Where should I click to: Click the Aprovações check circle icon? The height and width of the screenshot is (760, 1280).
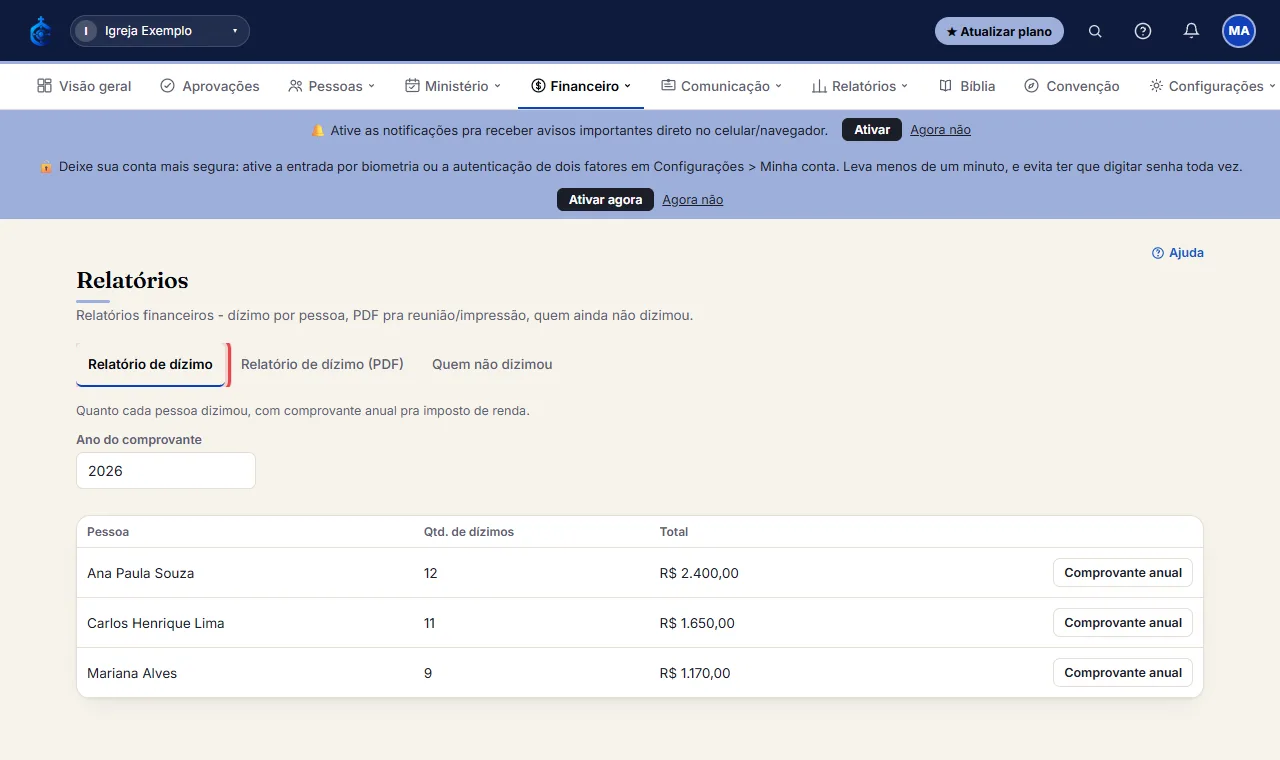pyautogui.click(x=168, y=86)
